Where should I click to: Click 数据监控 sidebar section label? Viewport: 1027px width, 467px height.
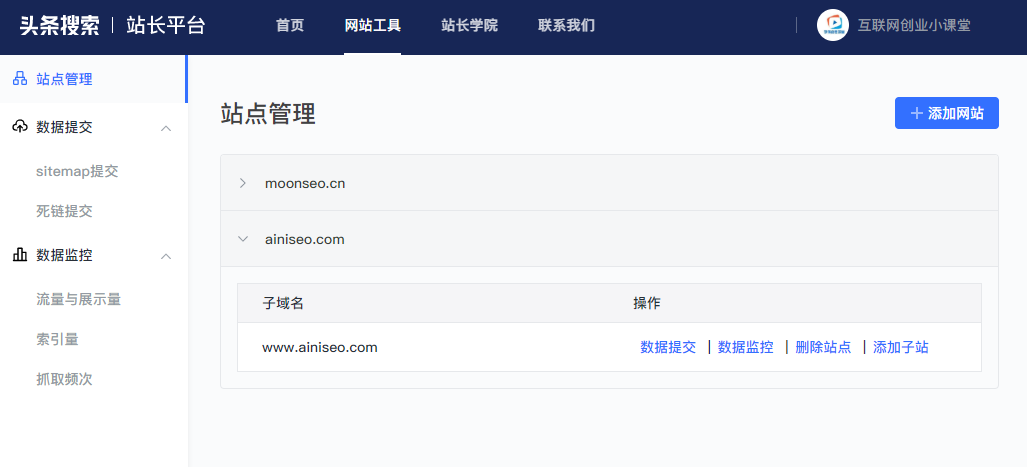(x=64, y=255)
